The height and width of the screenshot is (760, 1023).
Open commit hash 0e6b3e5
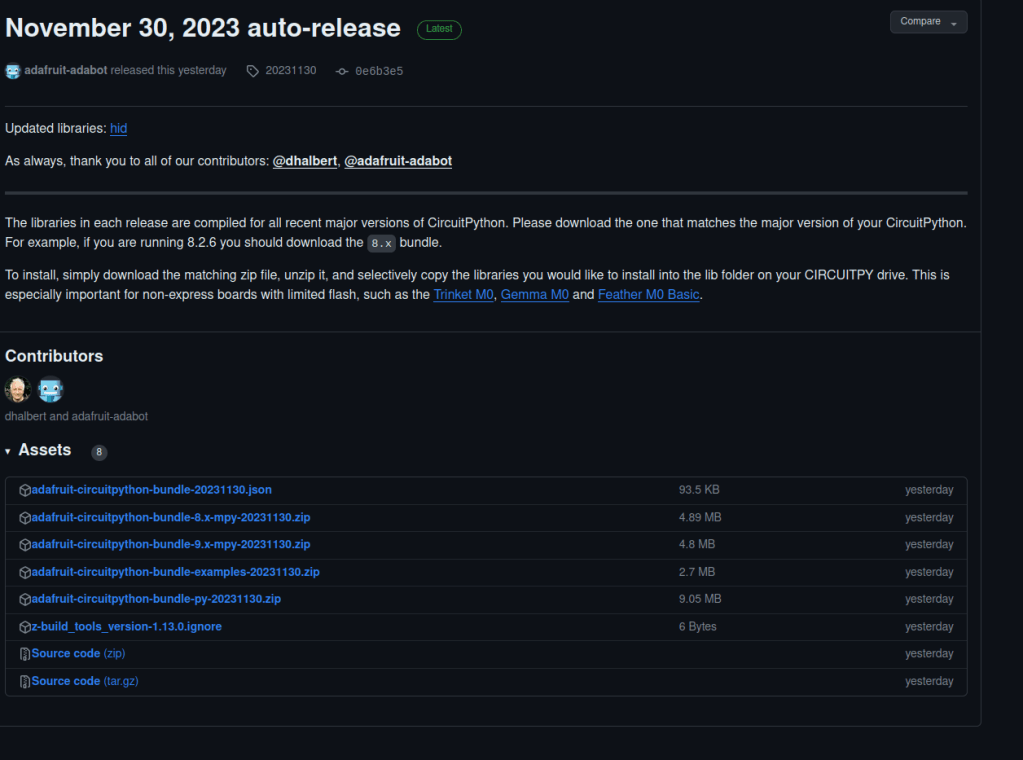tap(379, 71)
